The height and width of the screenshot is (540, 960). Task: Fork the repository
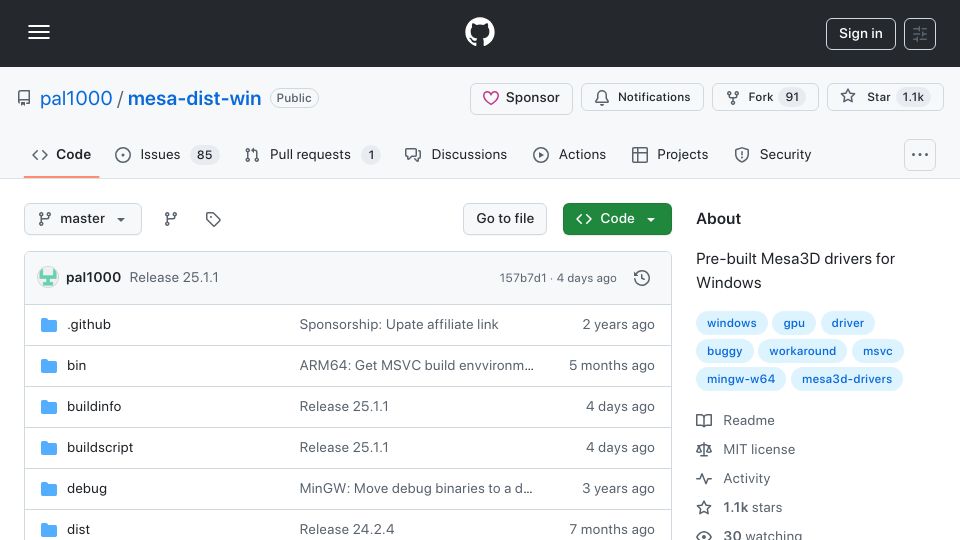(765, 97)
